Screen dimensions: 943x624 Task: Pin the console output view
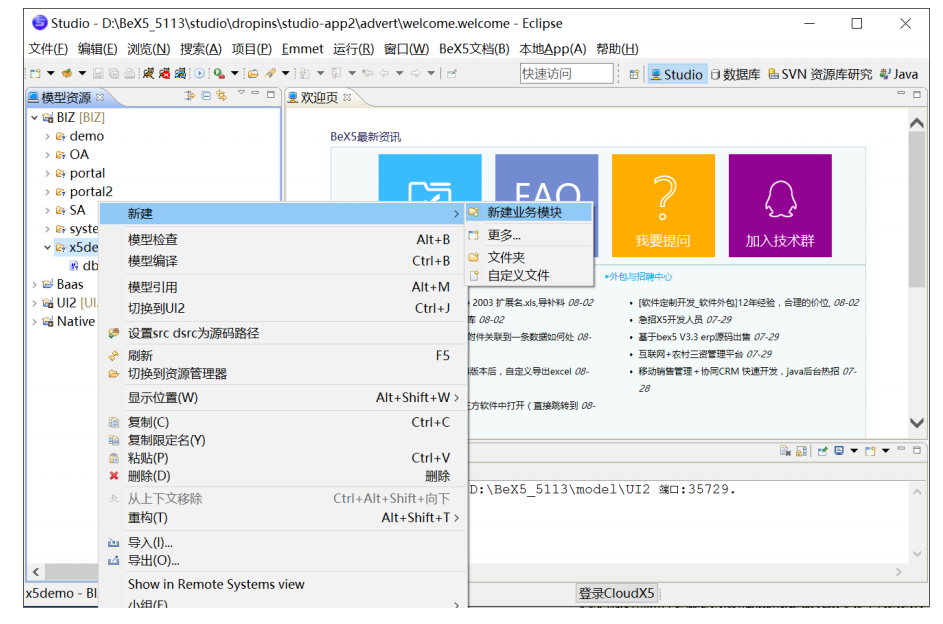(x=823, y=450)
